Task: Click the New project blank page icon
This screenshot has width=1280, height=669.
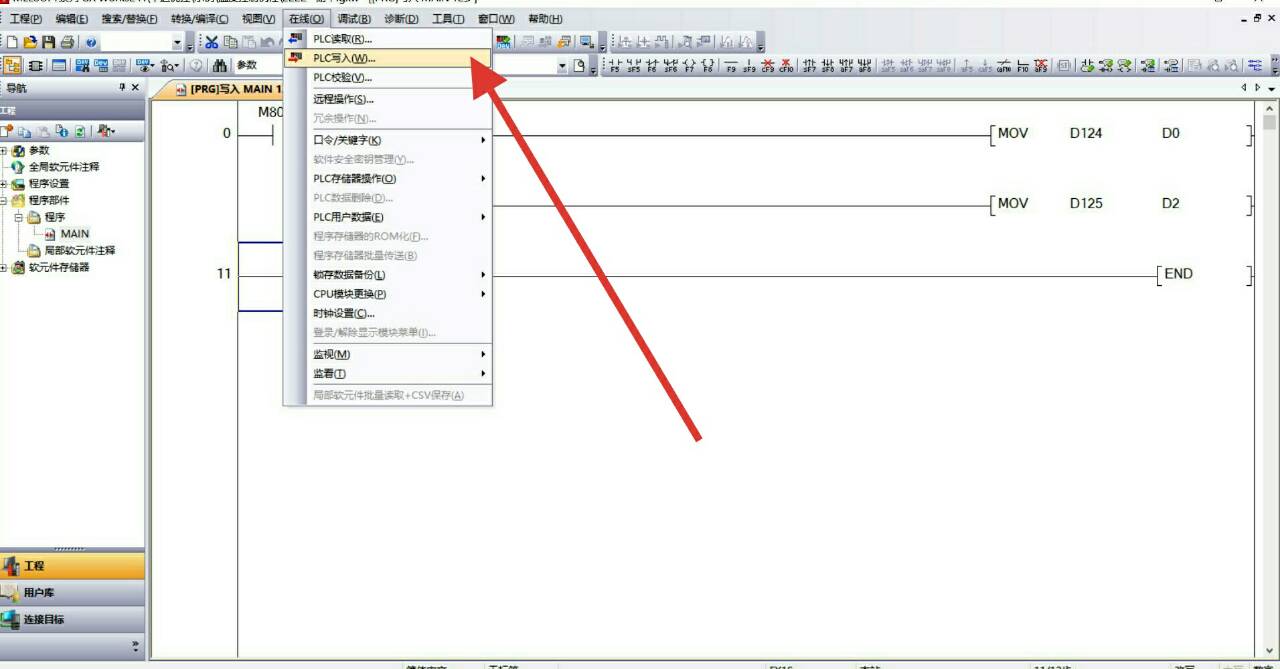Action: click(13, 42)
